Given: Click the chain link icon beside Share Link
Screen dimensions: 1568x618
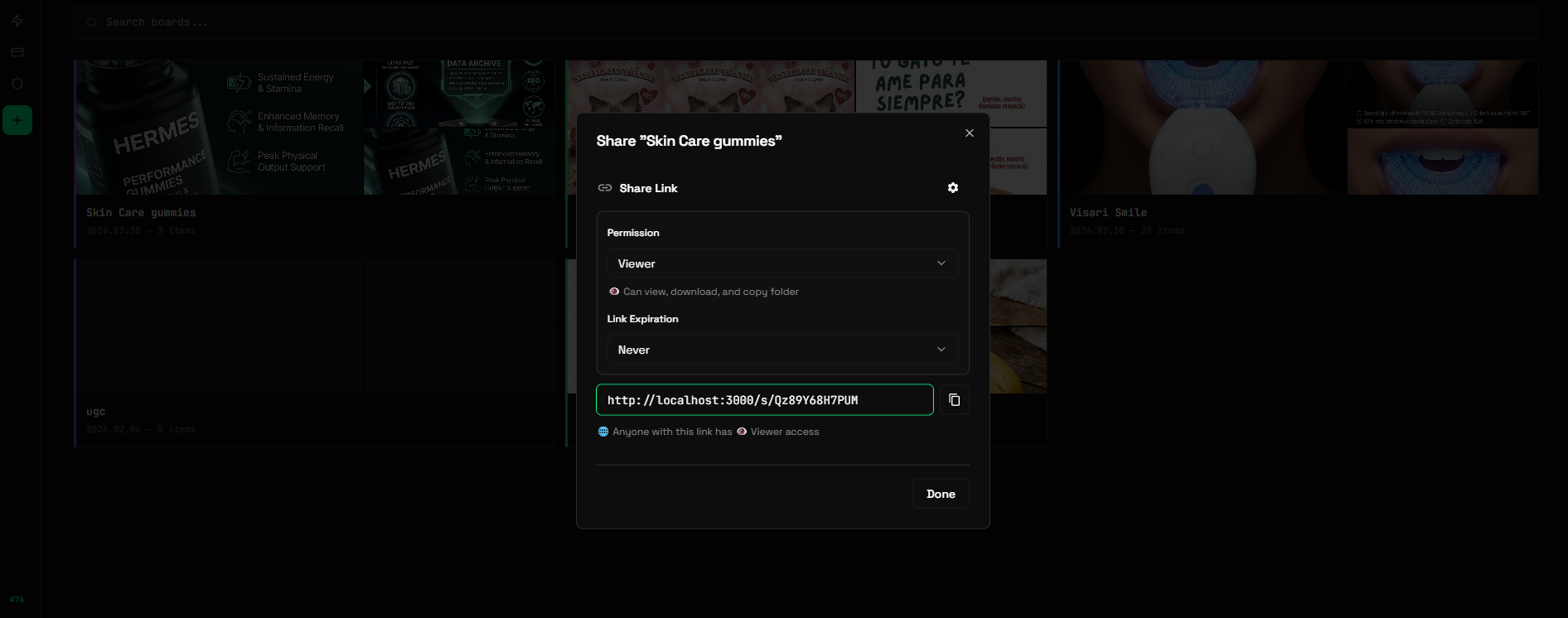Looking at the screenshot, I should tap(605, 188).
